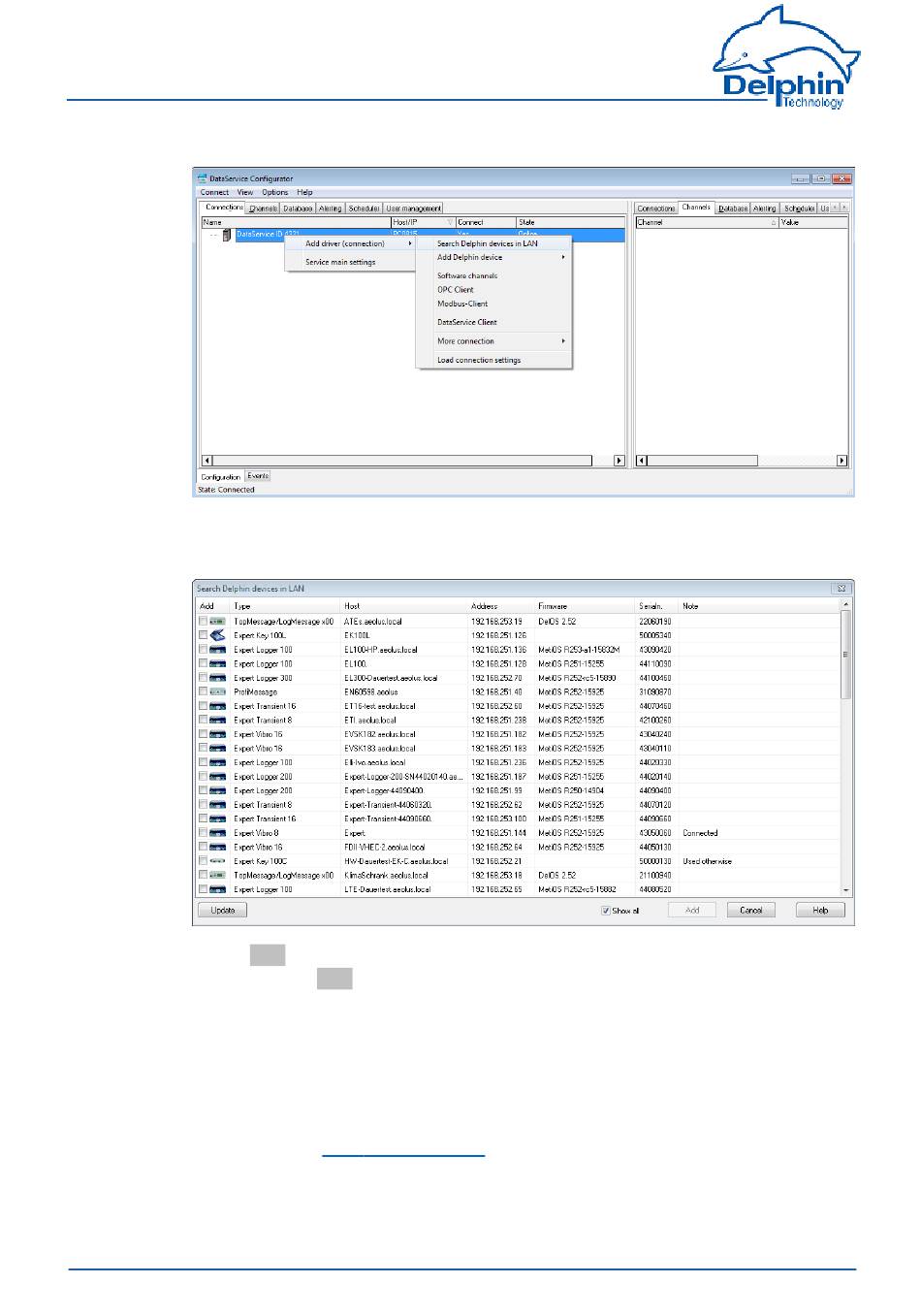Click the device icon for Expert-Logger-44090400
Image resolution: width=921 pixels, height=1316 pixels.
[217, 790]
